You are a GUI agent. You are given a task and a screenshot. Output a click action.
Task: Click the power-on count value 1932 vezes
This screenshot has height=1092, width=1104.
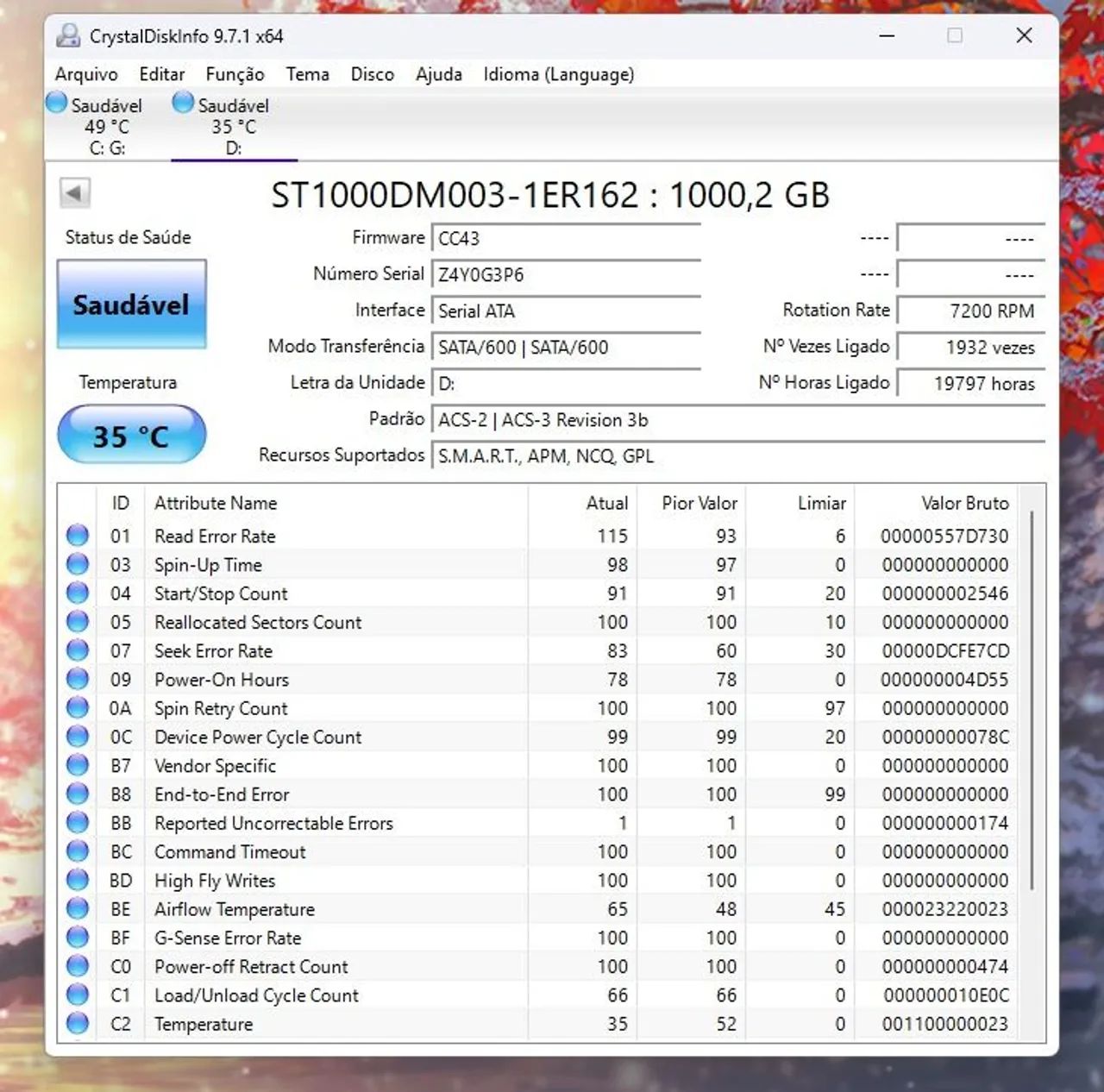click(971, 347)
